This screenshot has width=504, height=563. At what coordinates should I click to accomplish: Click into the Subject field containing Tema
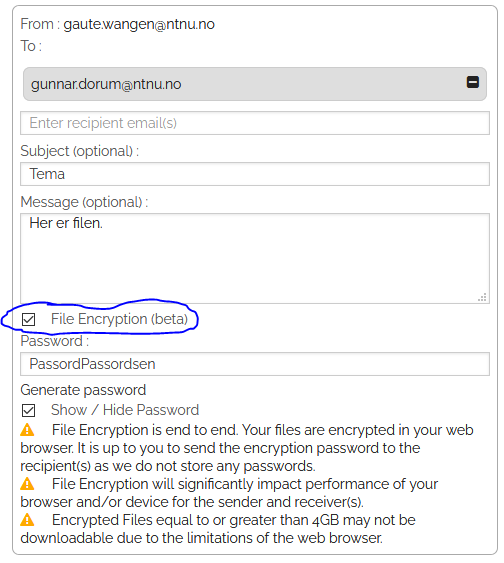coord(255,174)
